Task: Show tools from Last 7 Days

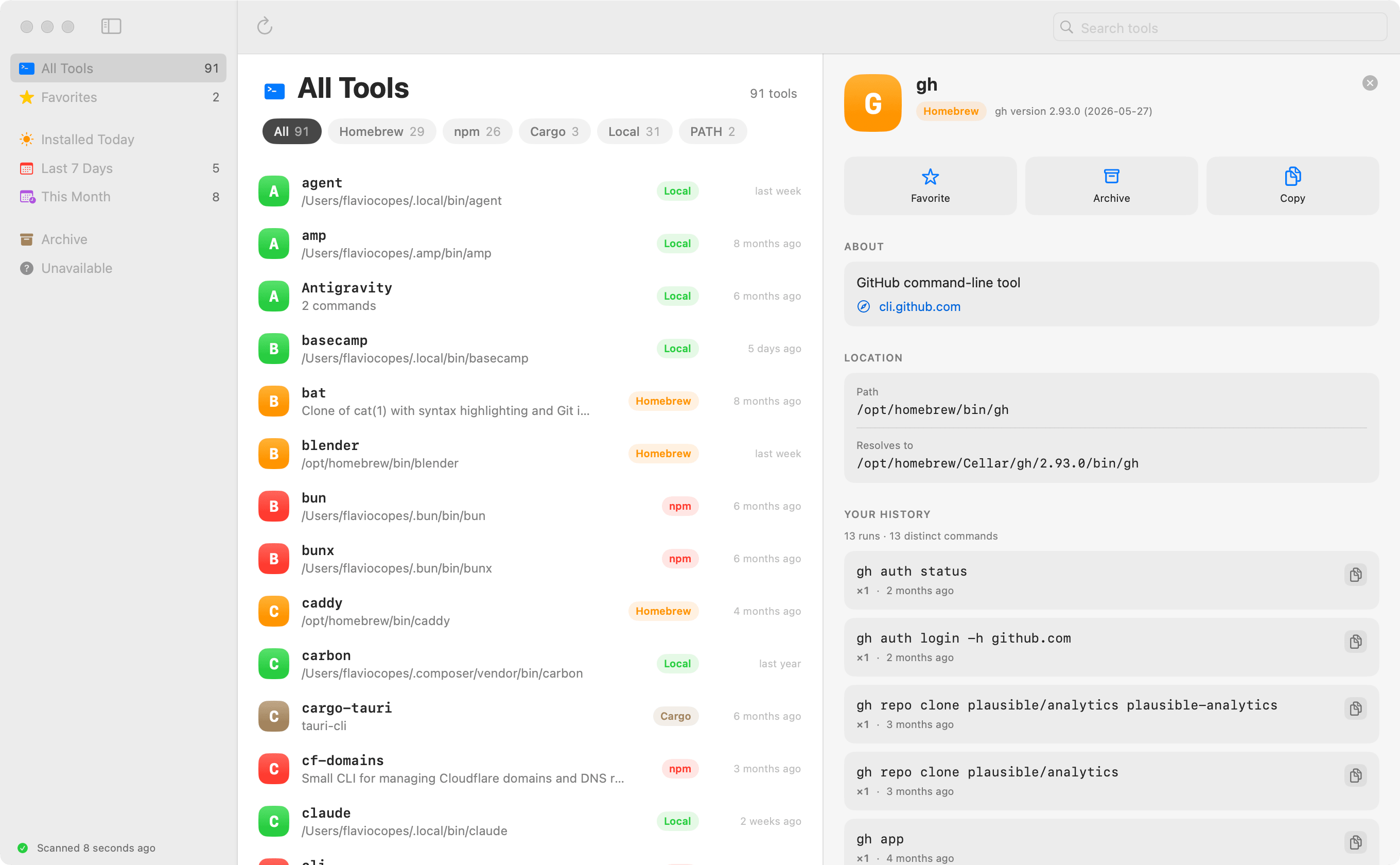Action: (x=118, y=168)
